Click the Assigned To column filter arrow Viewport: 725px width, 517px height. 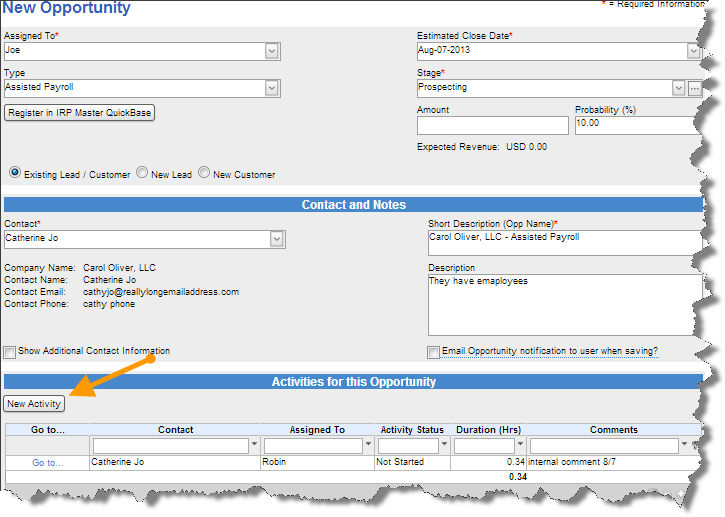tap(370, 446)
